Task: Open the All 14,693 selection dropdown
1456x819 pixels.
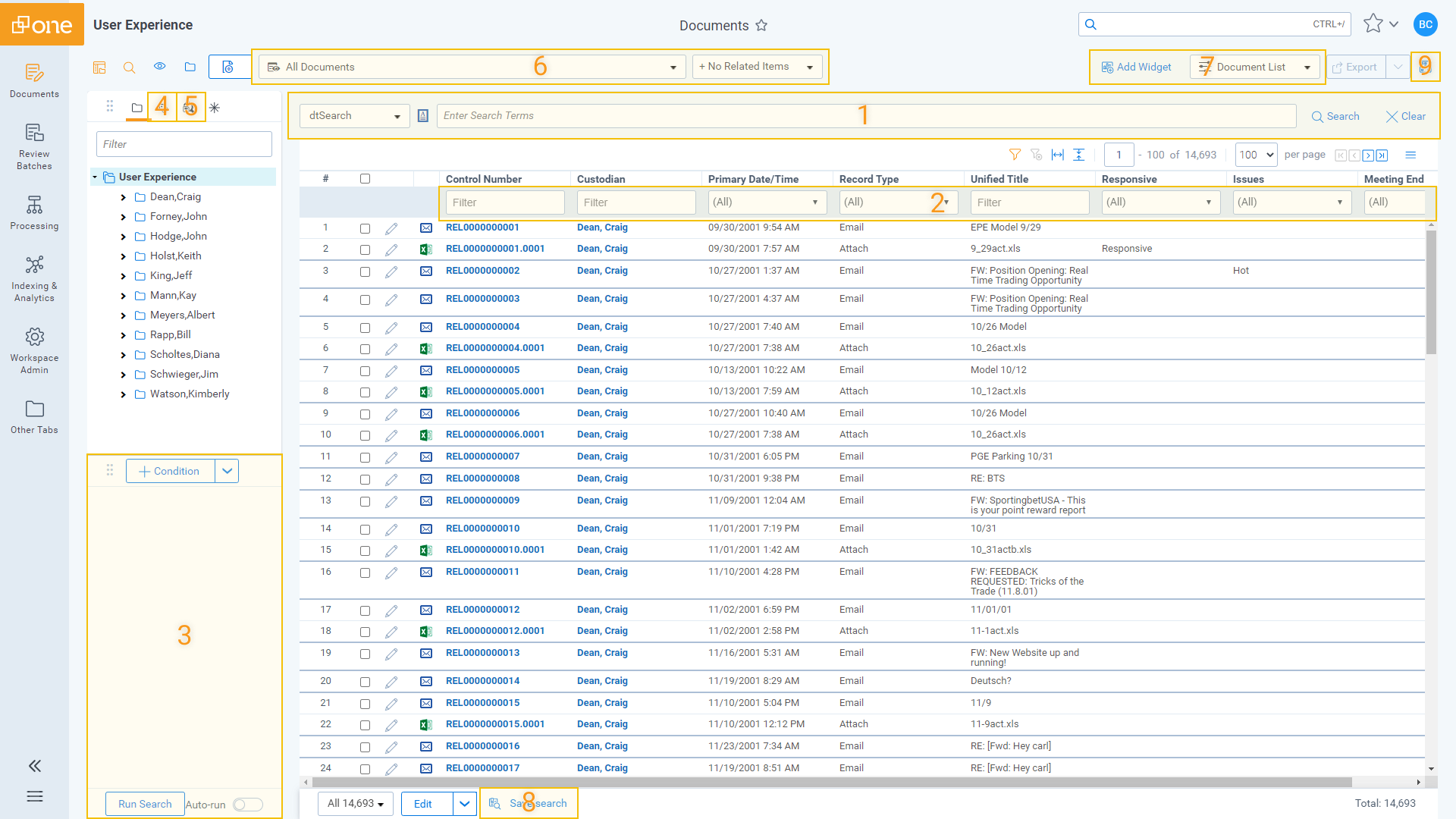Action: click(x=356, y=804)
